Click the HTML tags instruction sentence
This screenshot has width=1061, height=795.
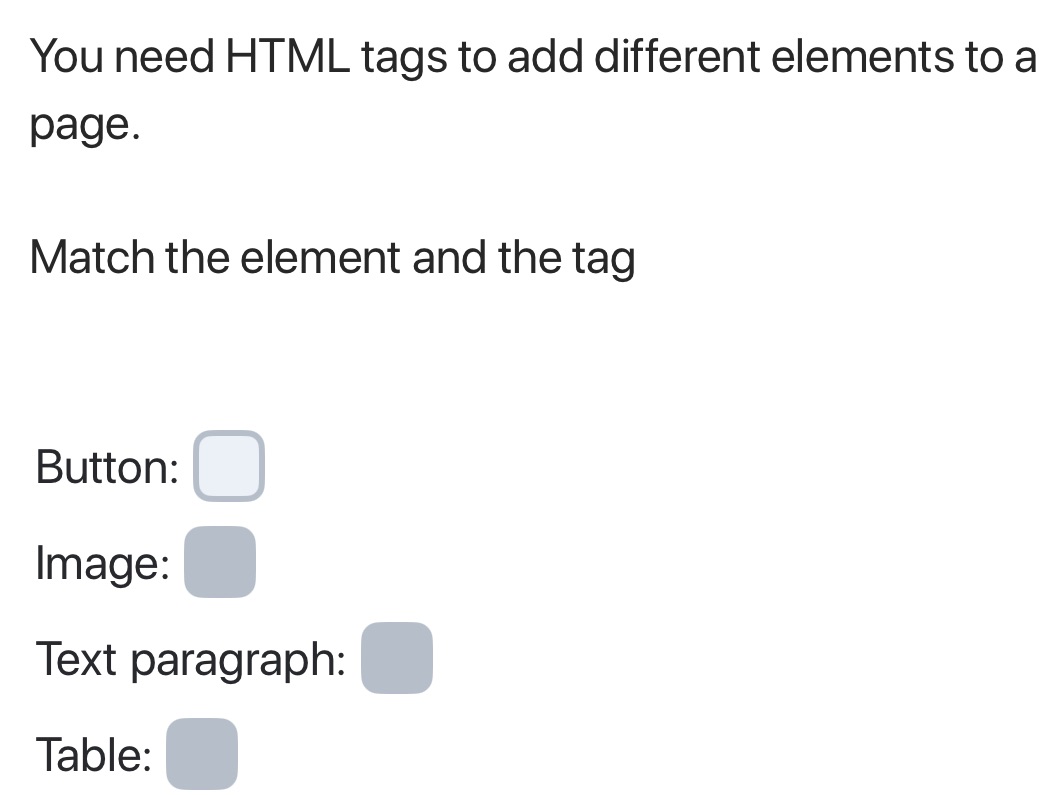pyautogui.click(x=500, y=56)
